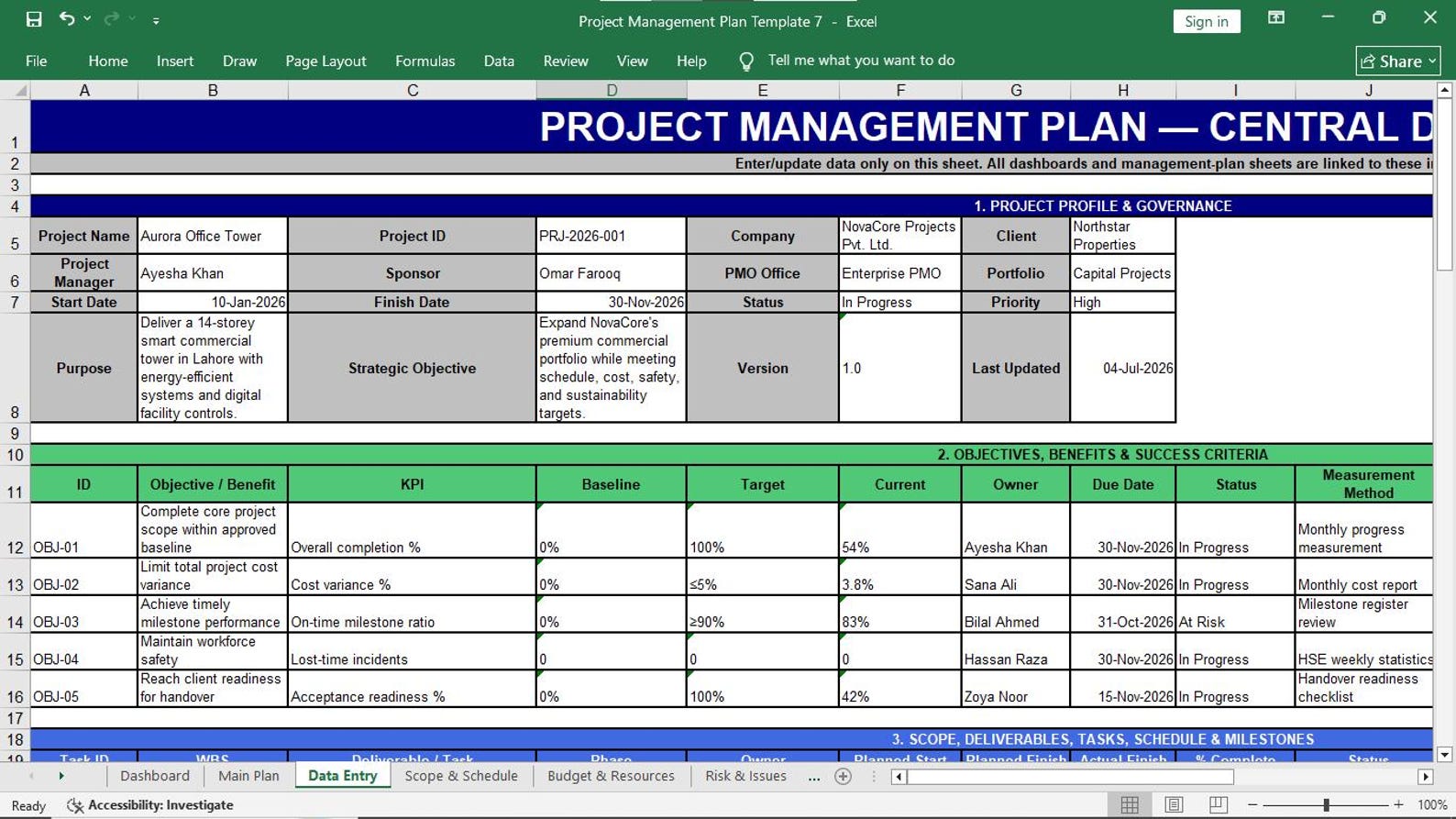Viewport: 1456px width, 819px height.
Task: Select row 12 header
Action: [15, 530]
